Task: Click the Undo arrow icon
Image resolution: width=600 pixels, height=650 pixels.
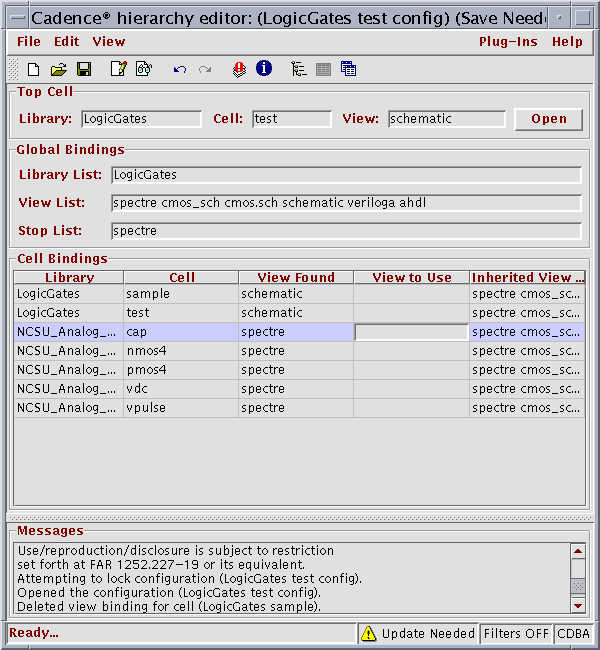Action: [180, 69]
